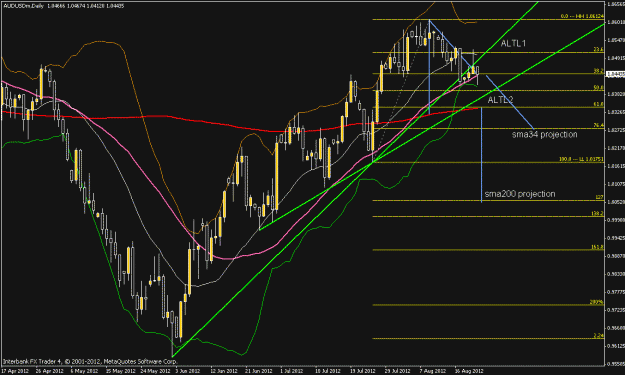
Task: Click the sma34 projection label
Action: coord(544,134)
